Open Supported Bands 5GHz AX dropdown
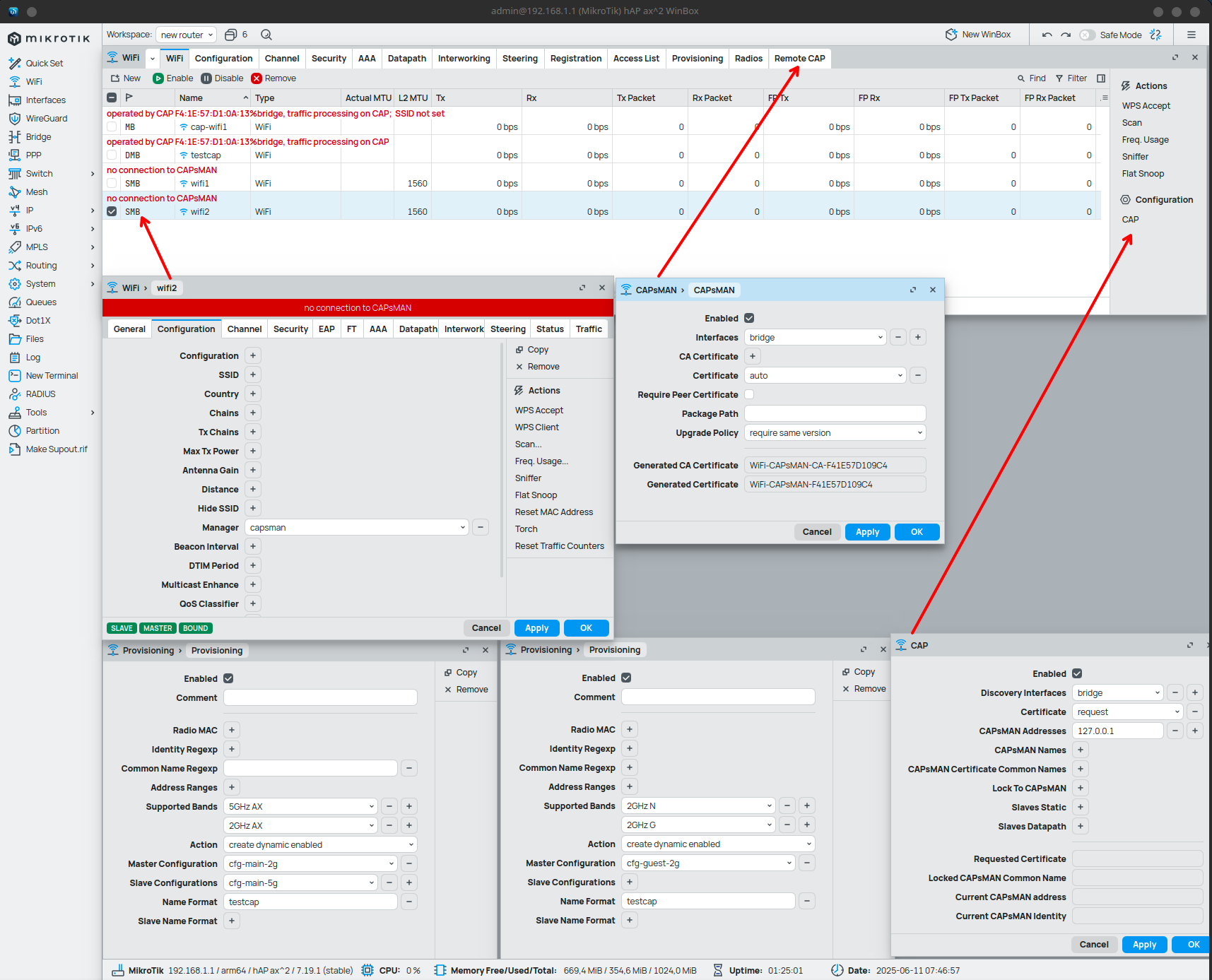The width and height of the screenshot is (1212, 980). coord(301,806)
